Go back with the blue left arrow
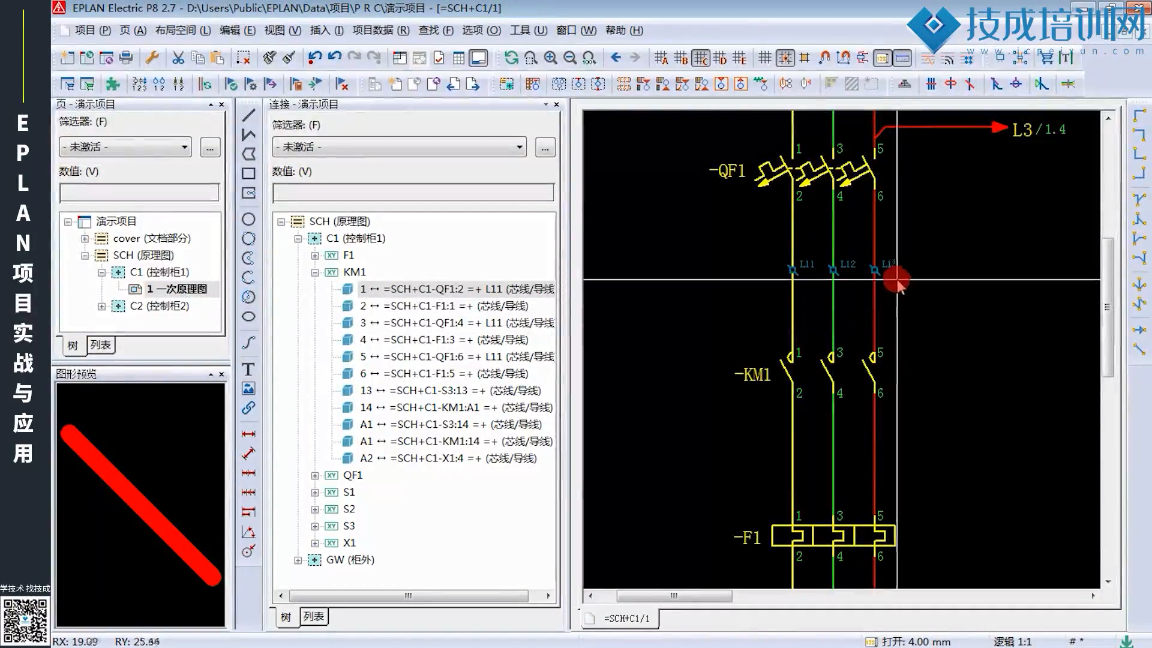1152x648 pixels. (616, 57)
